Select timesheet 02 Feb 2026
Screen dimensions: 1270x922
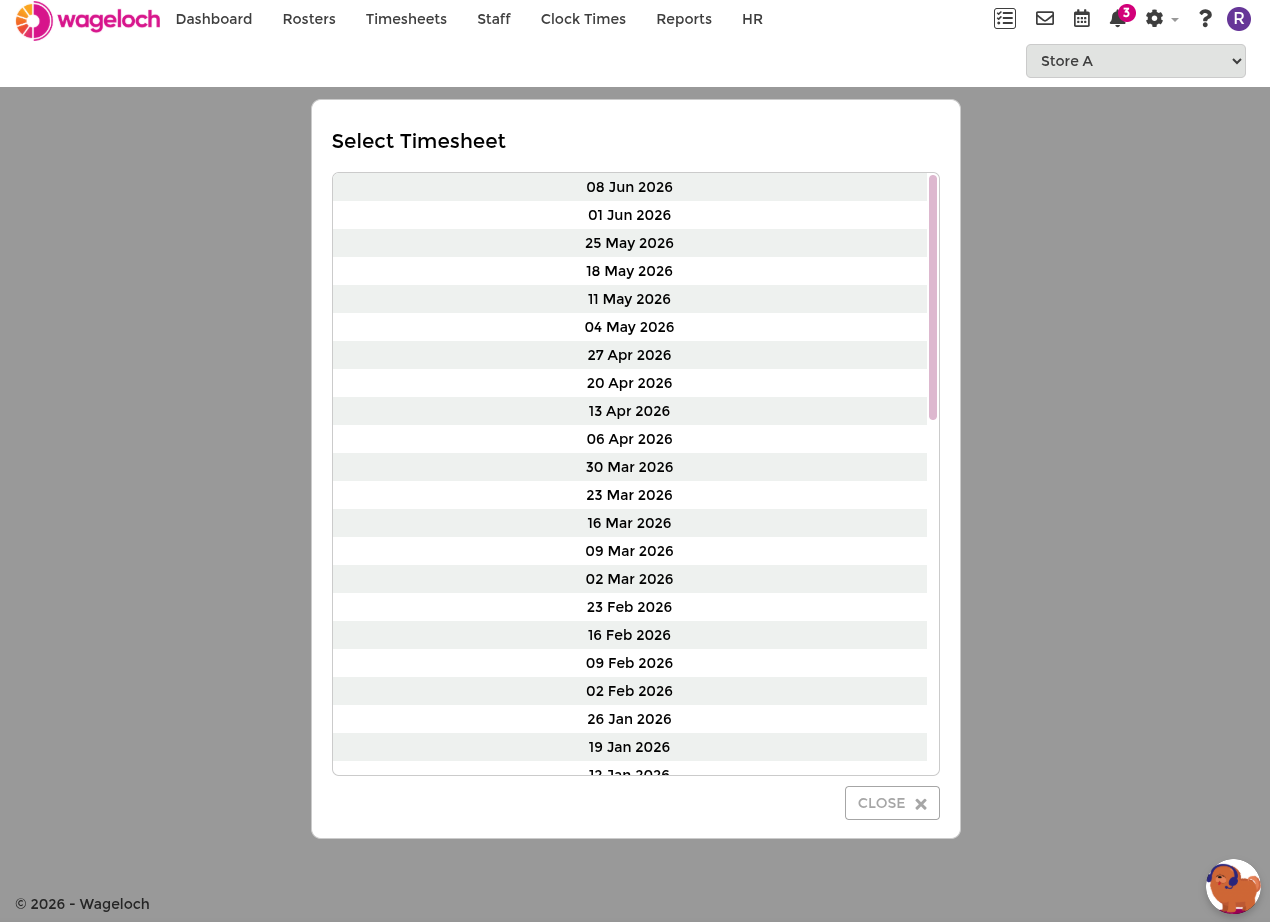[x=630, y=691]
